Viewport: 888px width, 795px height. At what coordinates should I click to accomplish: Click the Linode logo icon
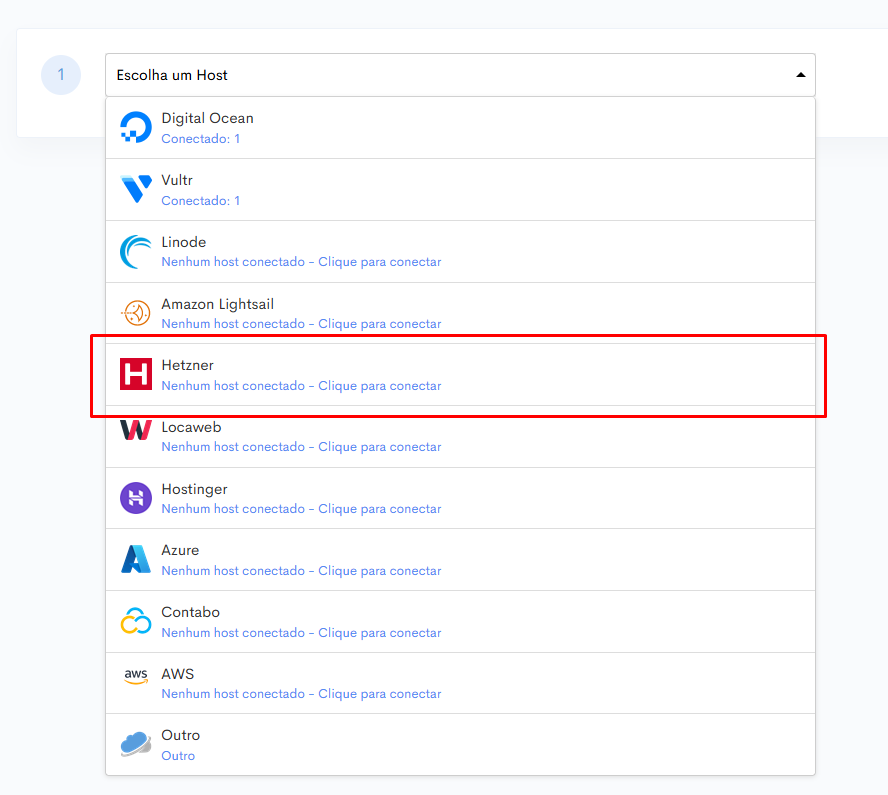coord(136,251)
